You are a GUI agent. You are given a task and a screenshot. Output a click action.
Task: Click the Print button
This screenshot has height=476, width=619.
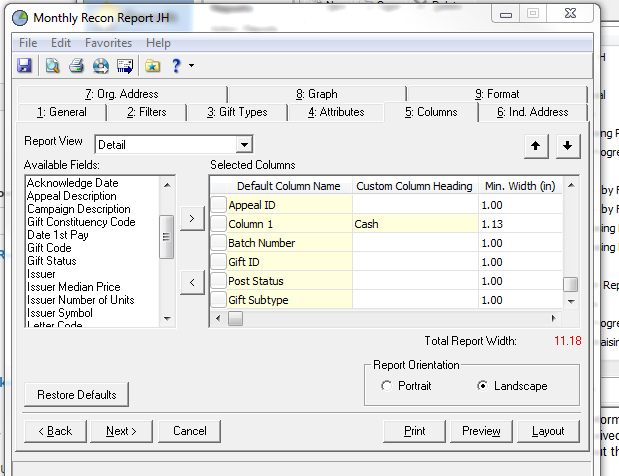[x=415, y=431]
